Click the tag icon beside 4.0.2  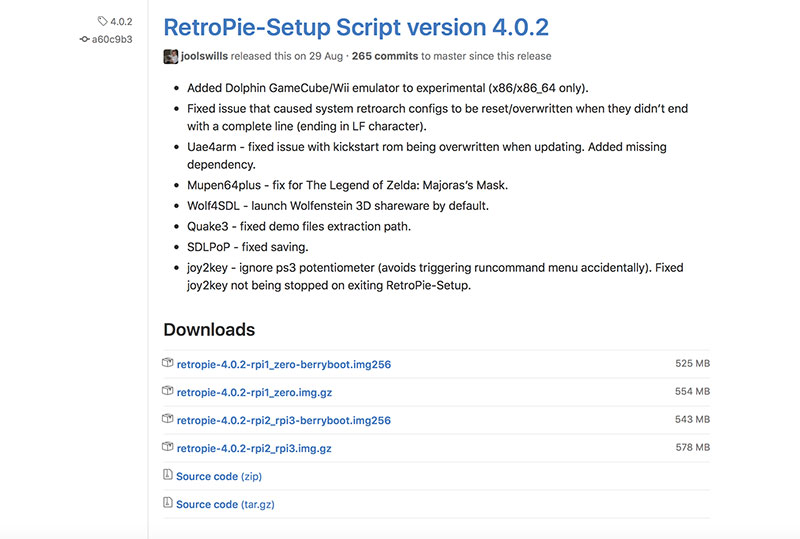click(x=102, y=20)
